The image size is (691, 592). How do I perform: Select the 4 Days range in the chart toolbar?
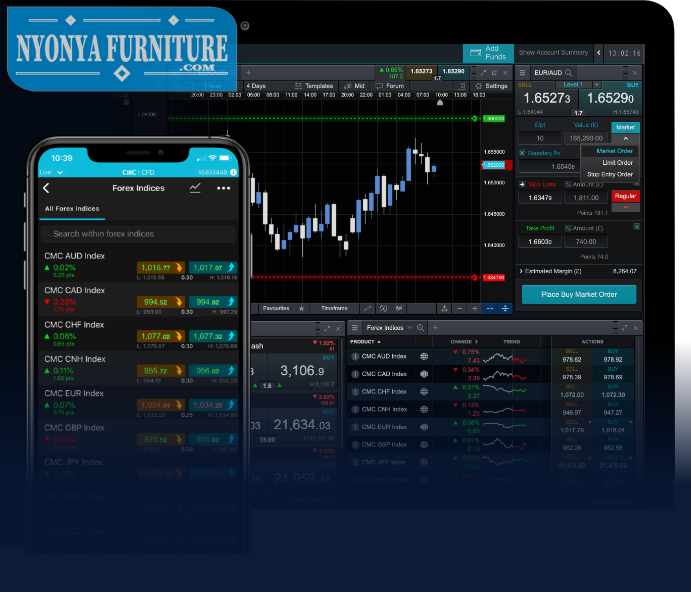[256, 86]
